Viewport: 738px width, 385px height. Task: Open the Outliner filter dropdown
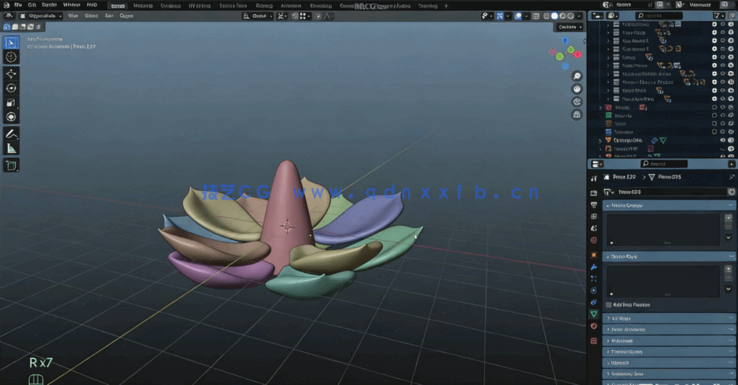coord(719,16)
